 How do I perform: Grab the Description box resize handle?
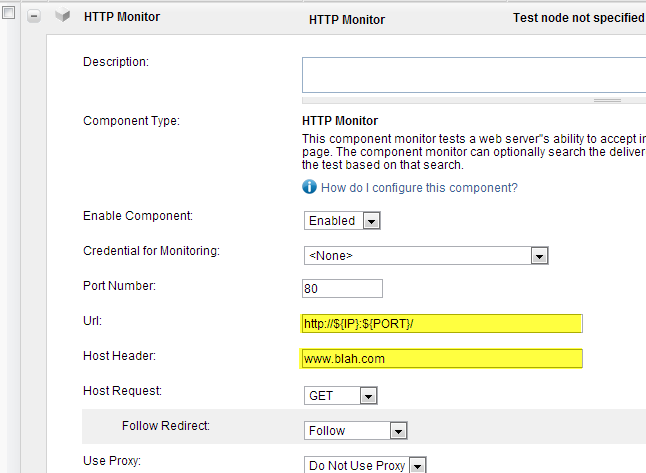click(607, 100)
